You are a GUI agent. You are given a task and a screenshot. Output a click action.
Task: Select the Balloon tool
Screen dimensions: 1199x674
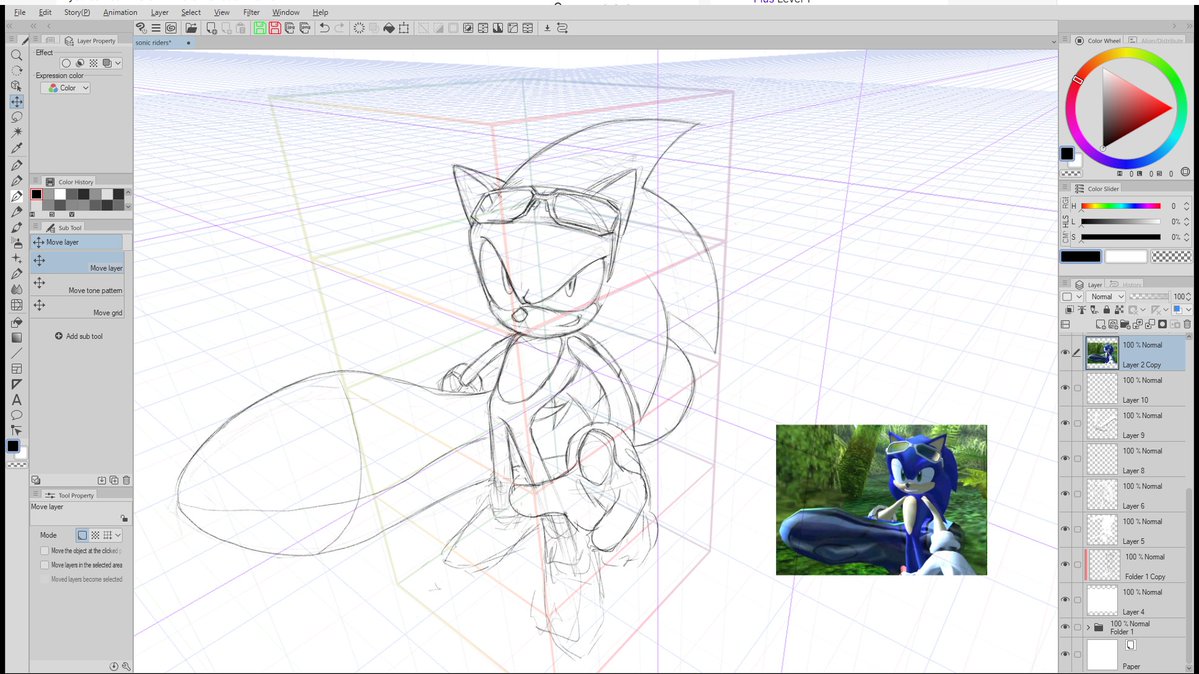point(16,415)
